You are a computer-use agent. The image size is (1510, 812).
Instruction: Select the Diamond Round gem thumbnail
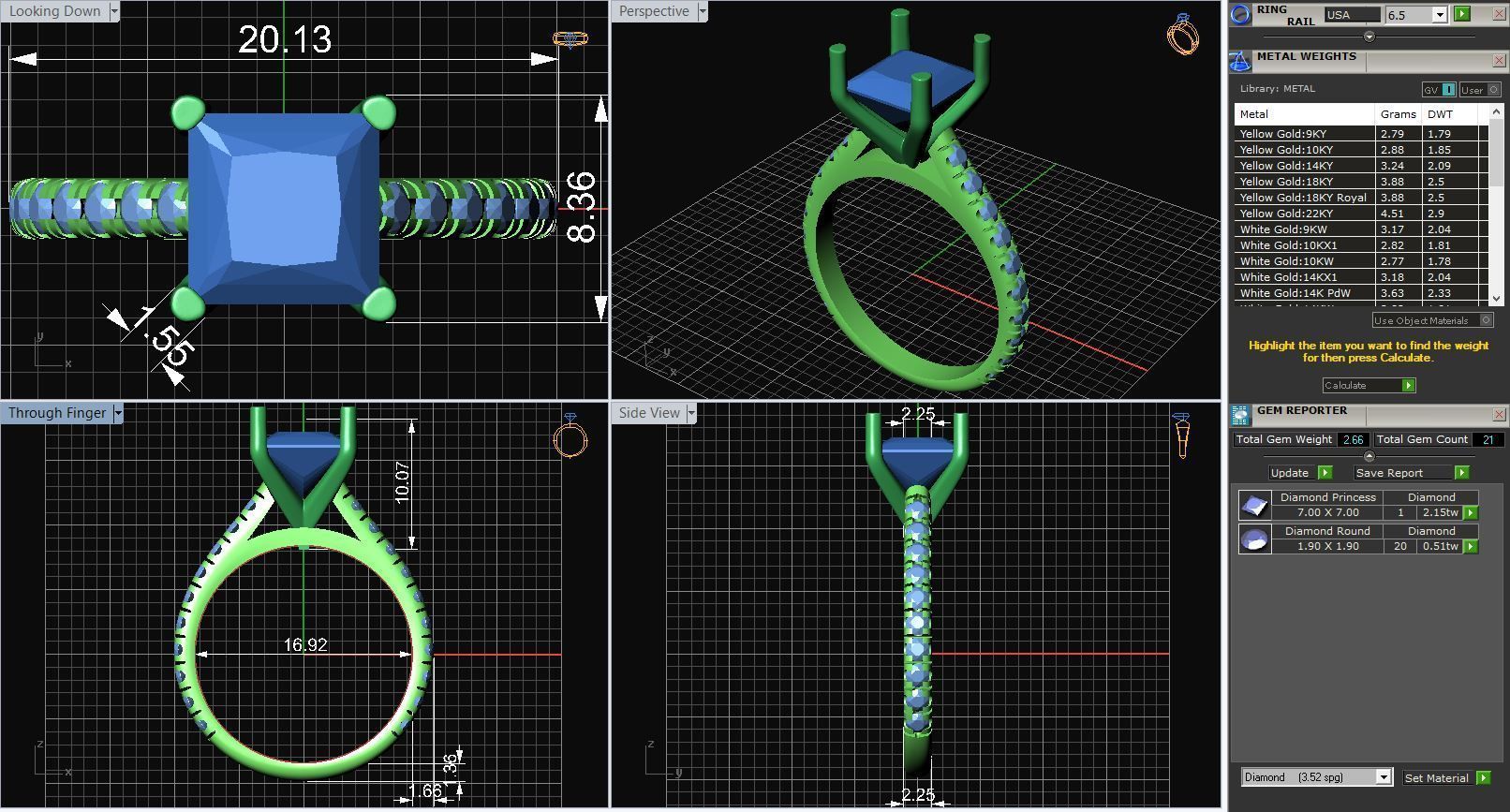(1254, 539)
